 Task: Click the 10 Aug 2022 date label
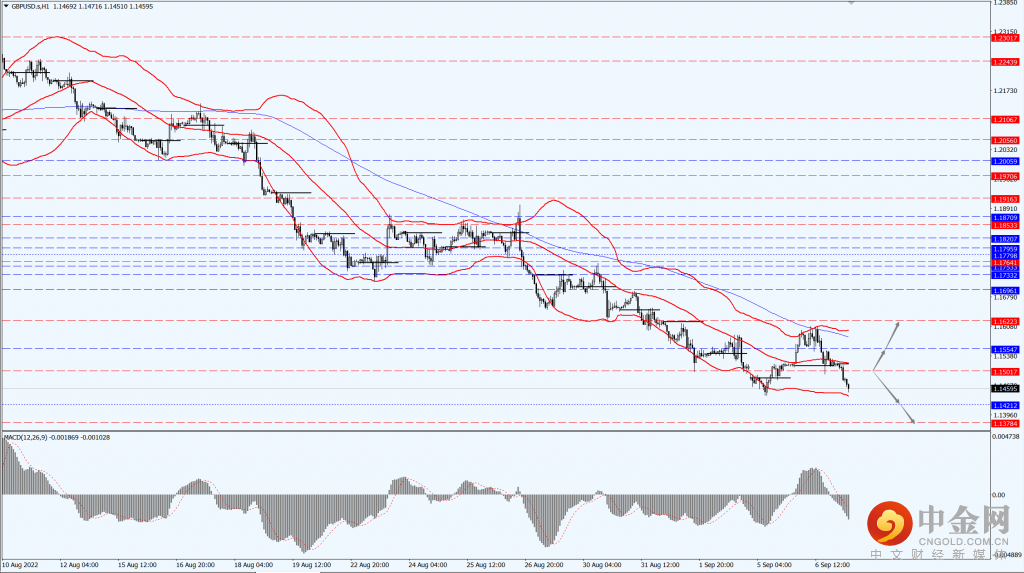20,565
